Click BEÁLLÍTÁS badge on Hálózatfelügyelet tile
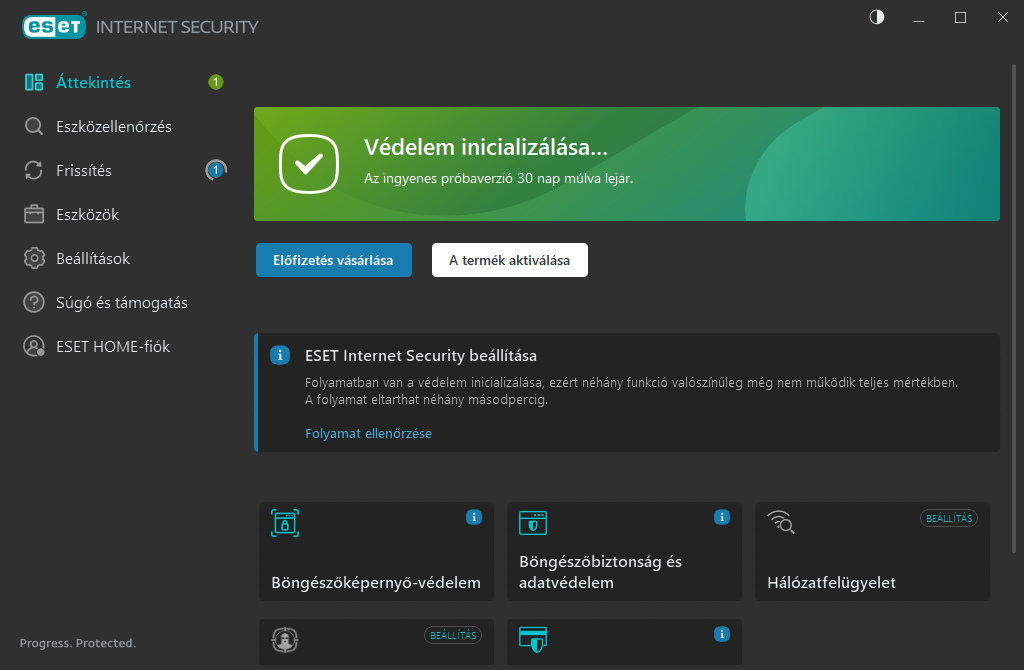1024x670 pixels. coord(949,518)
